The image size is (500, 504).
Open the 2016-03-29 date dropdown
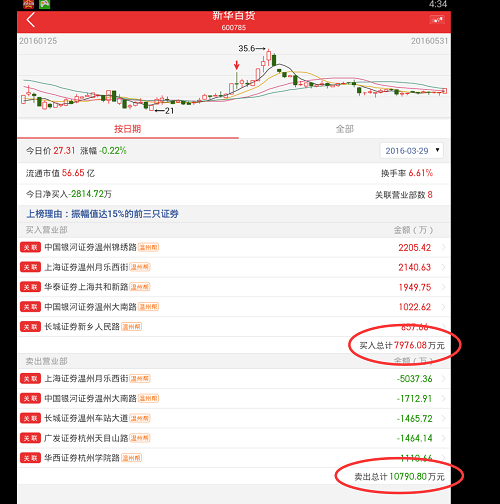[x=411, y=151]
